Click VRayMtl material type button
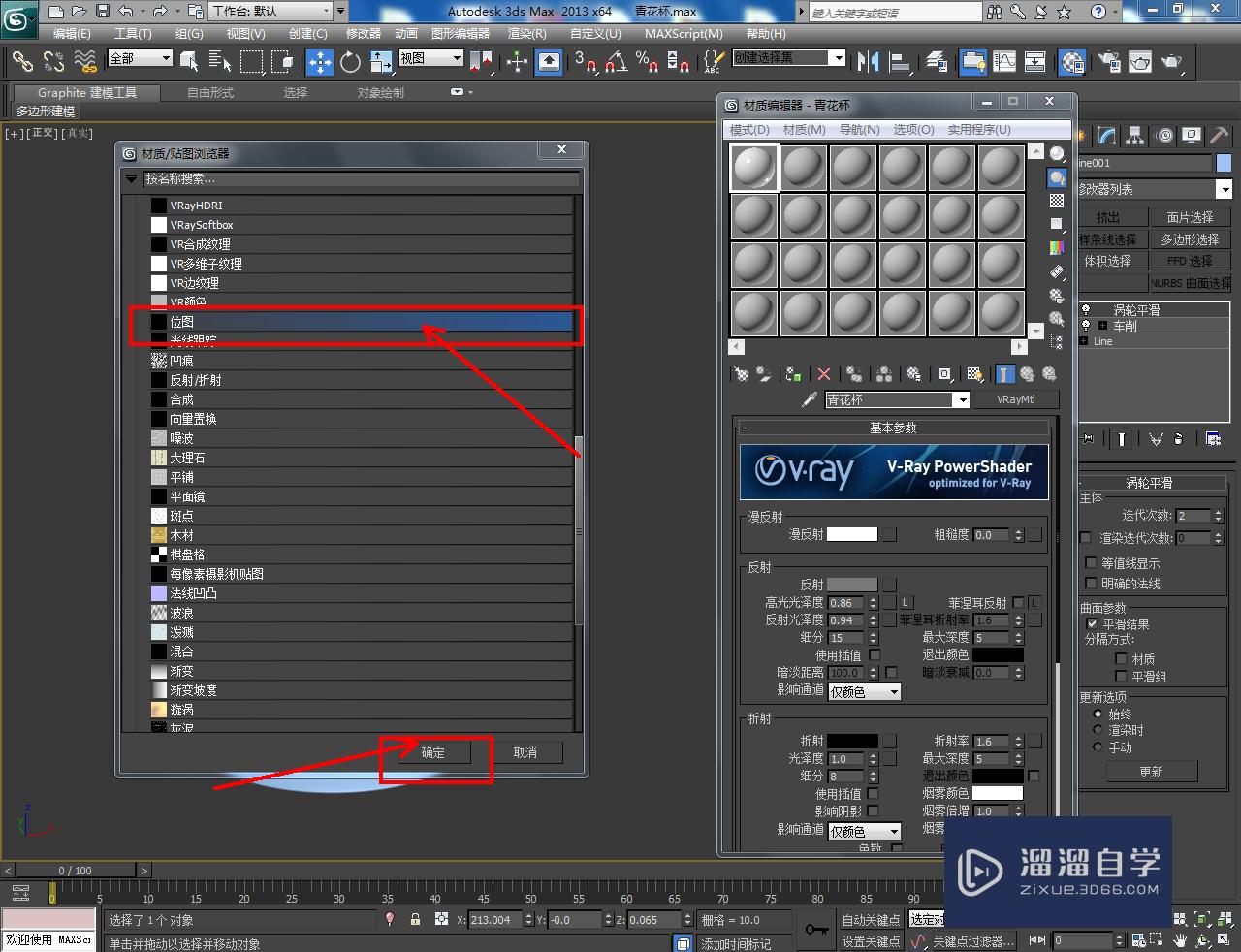 click(x=1015, y=399)
